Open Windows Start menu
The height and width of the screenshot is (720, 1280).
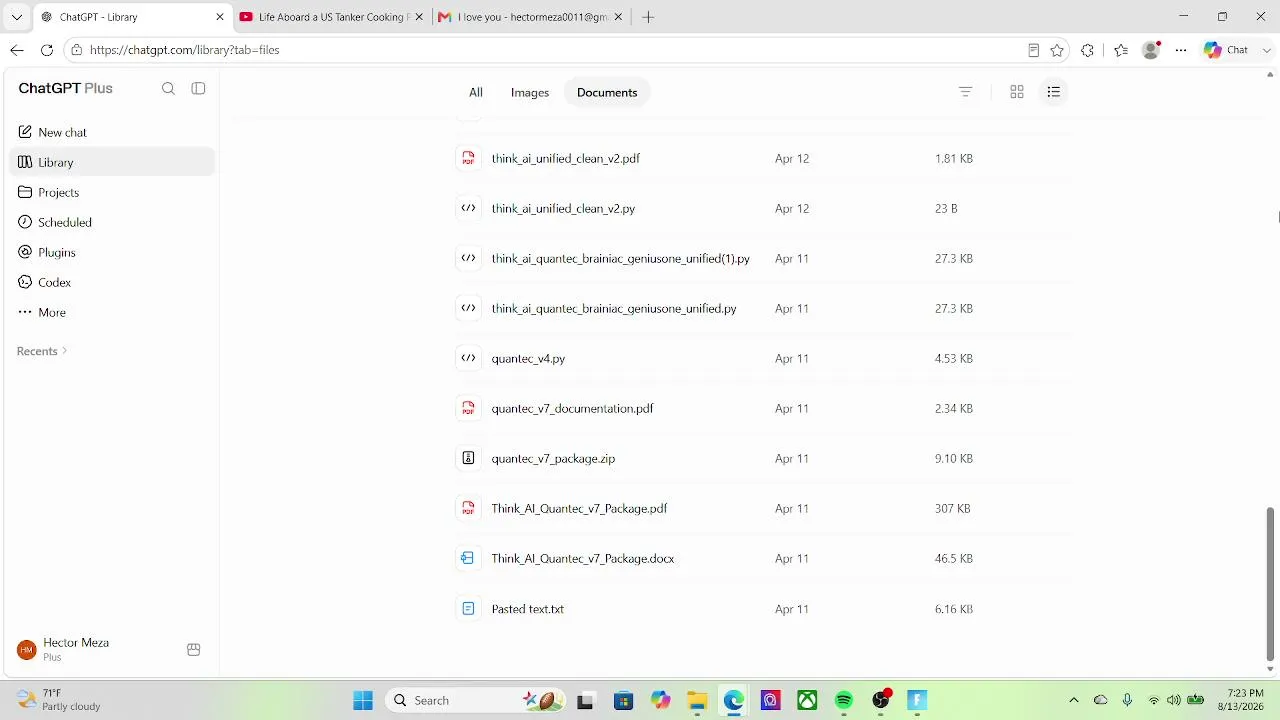[x=363, y=701]
